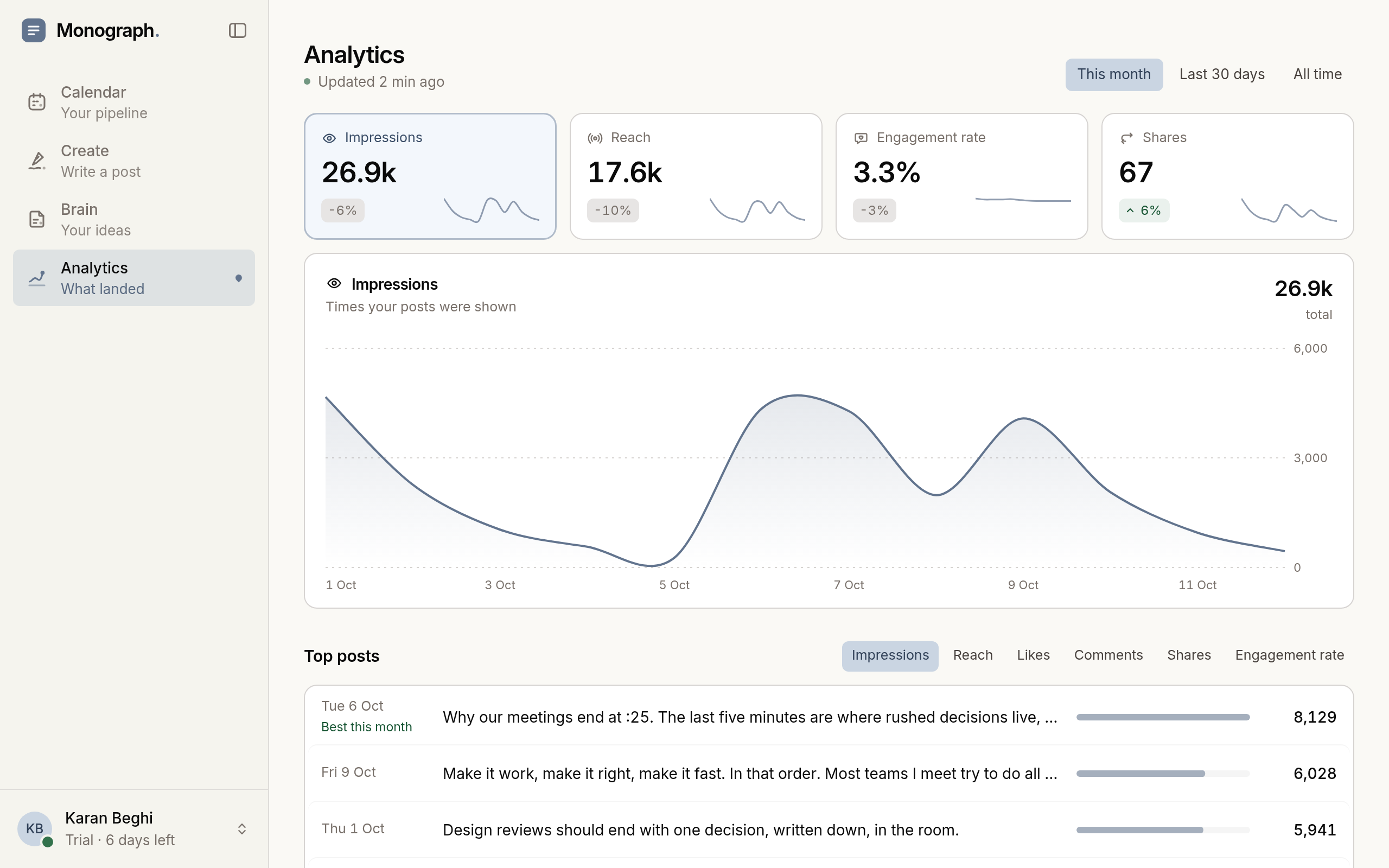The height and width of the screenshot is (868, 1389).
Task: Click the Calendar sidebar icon
Action: tap(37, 102)
